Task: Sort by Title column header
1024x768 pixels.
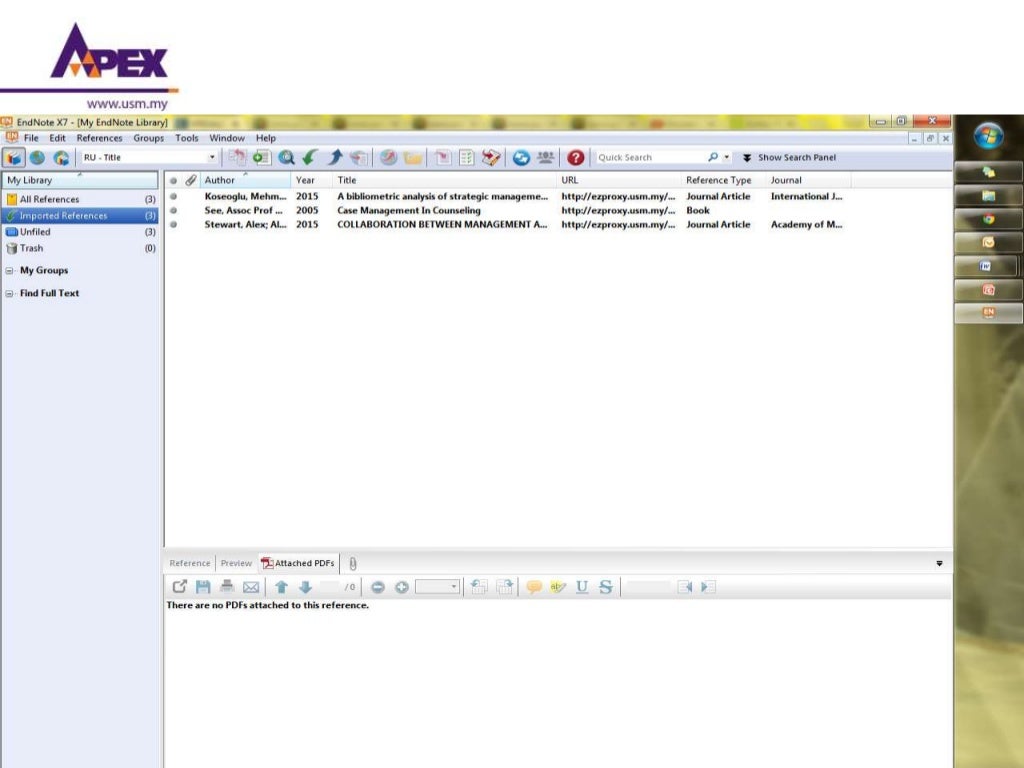Action: click(x=443, y=180)
